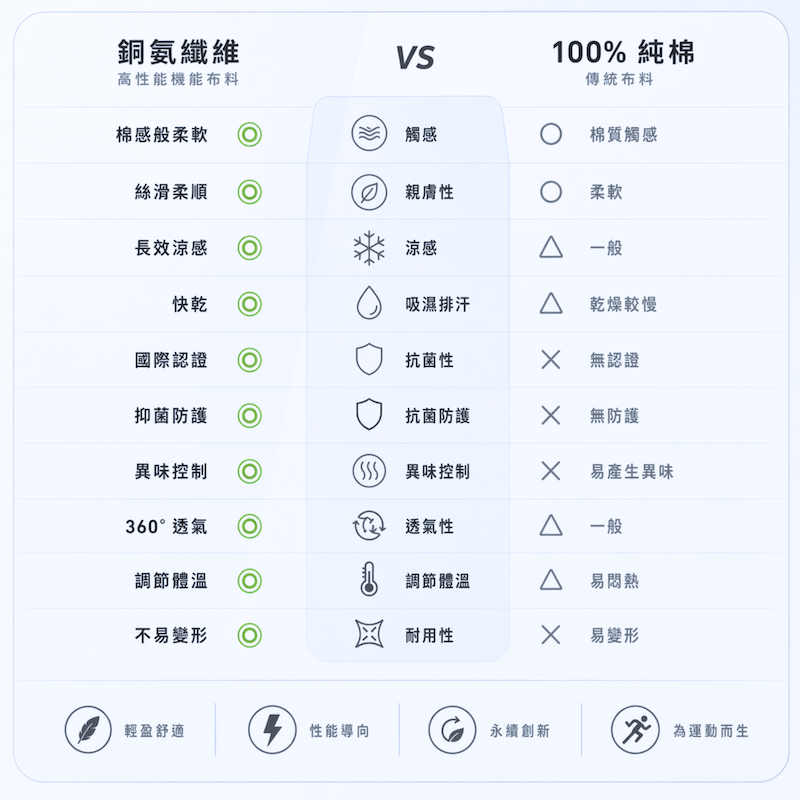Viewport: 800px width, 800px height.
Task: Click the wave icon beside 觸感
Action: (x=369, y=133)
